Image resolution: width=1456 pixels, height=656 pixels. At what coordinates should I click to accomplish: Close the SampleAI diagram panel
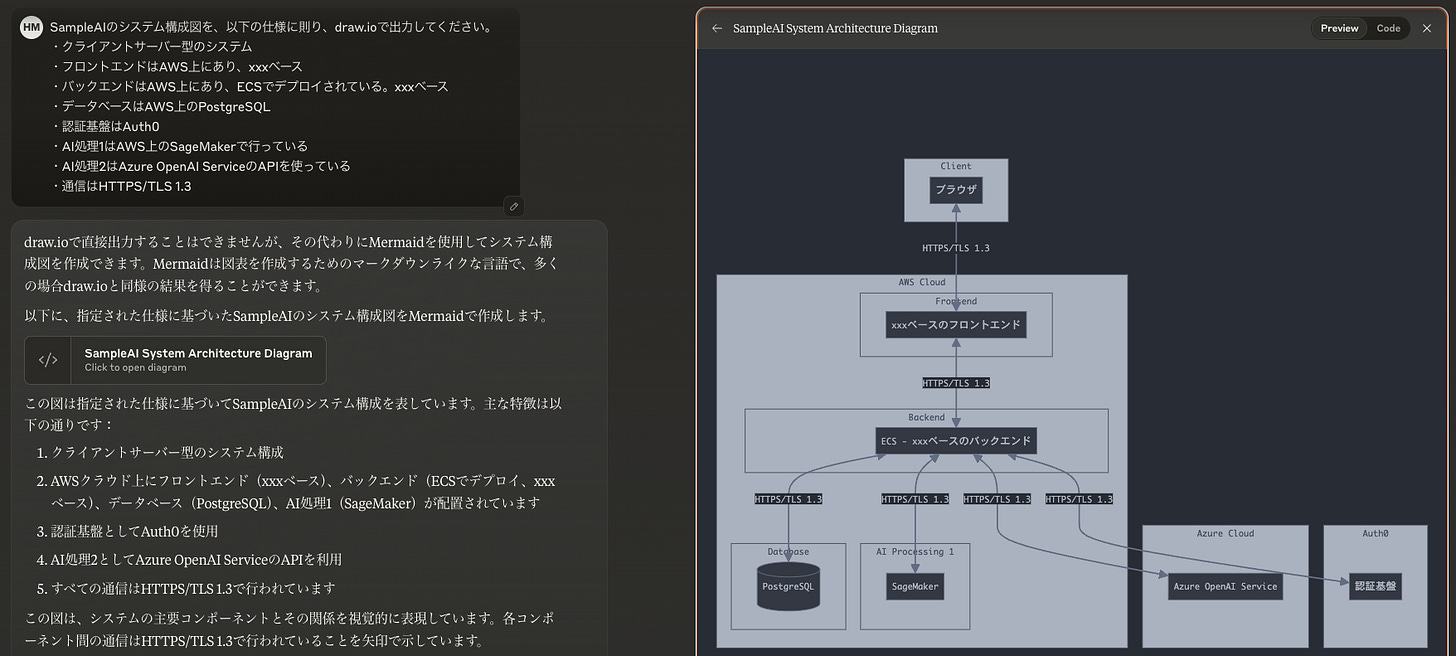click(1427, 28)
